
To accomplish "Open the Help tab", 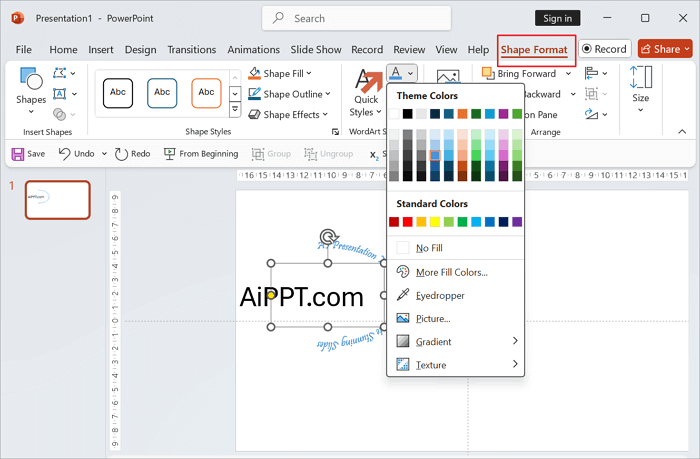I will click(478, 50).
